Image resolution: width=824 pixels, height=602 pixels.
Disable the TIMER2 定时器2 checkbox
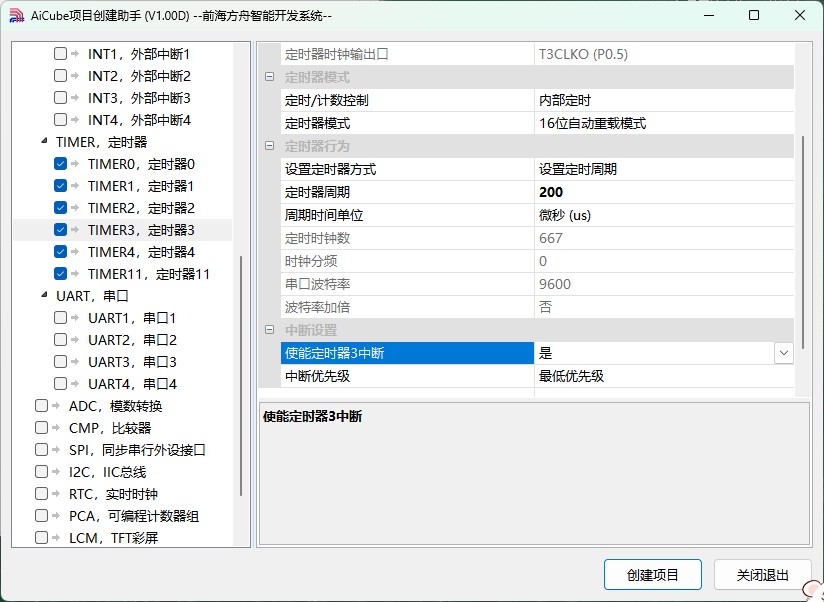60,208
